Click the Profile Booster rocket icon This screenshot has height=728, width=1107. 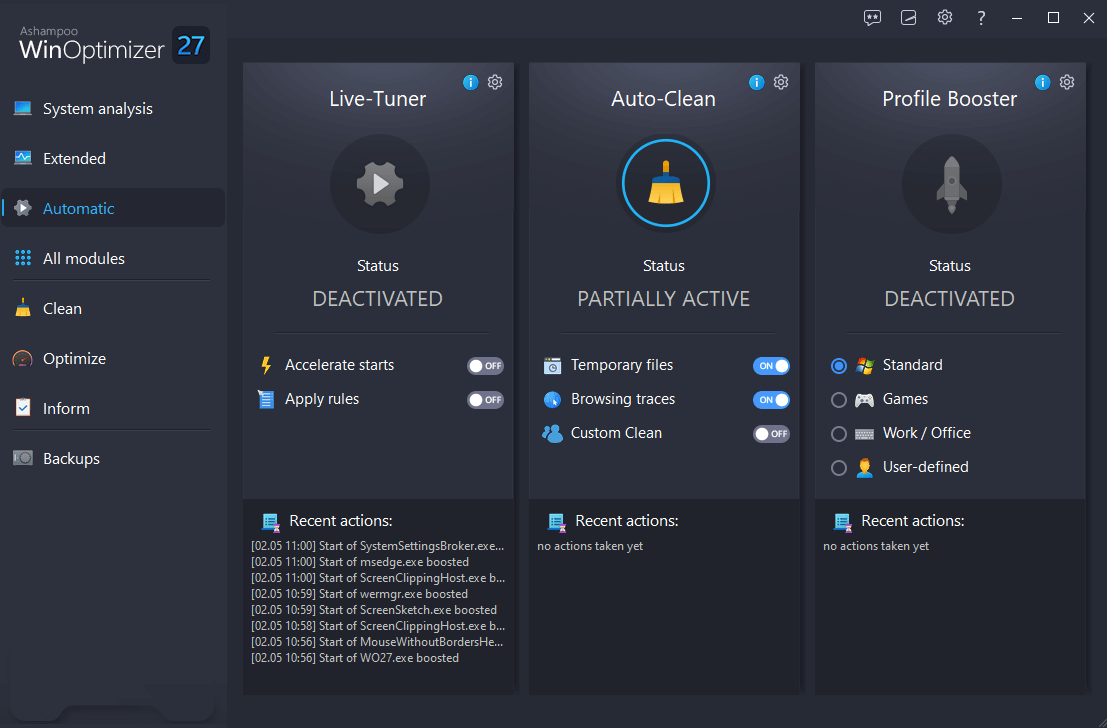(x=950, y=184)
